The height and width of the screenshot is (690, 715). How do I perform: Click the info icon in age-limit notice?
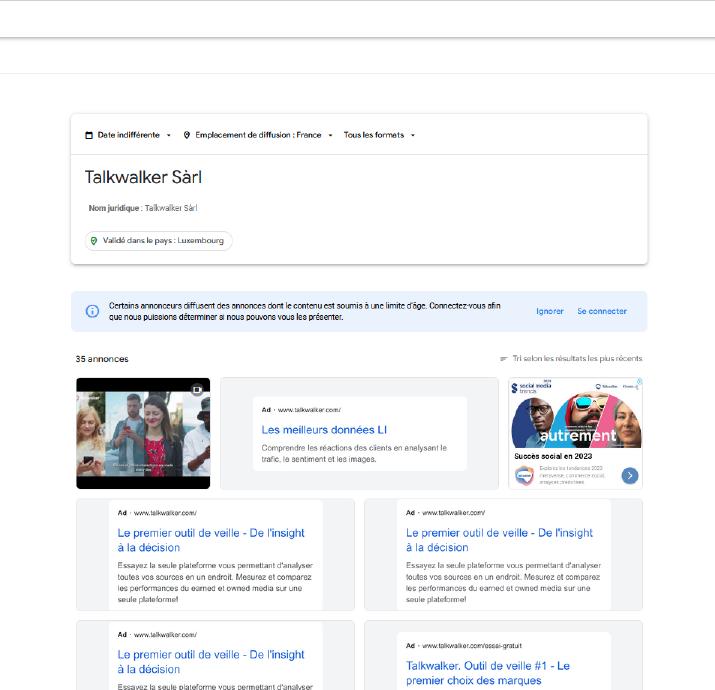(x=92, y=311)
